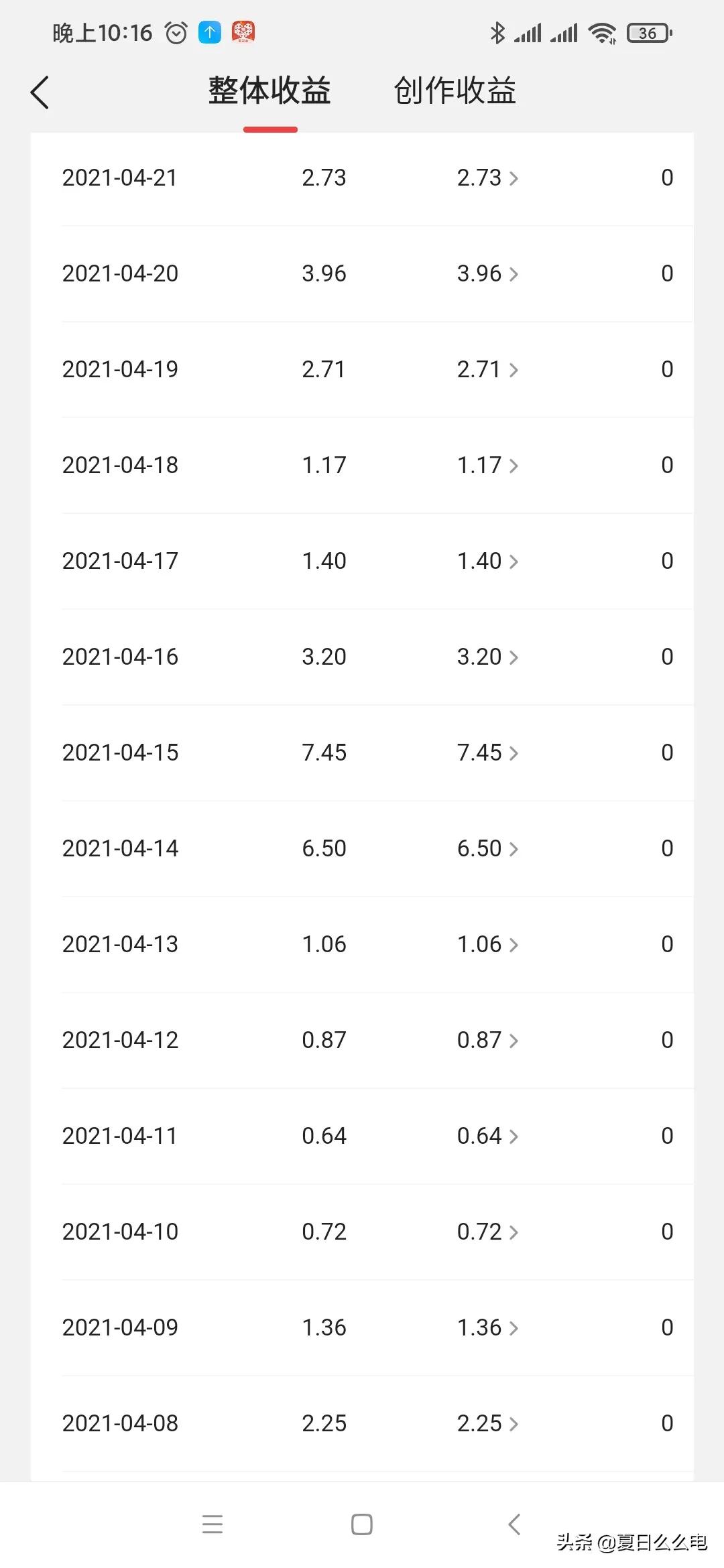Open creation income 0.87 for 2021-04-12
The height and width of the screenshot is (1568, 724).
click(487, 1040)
